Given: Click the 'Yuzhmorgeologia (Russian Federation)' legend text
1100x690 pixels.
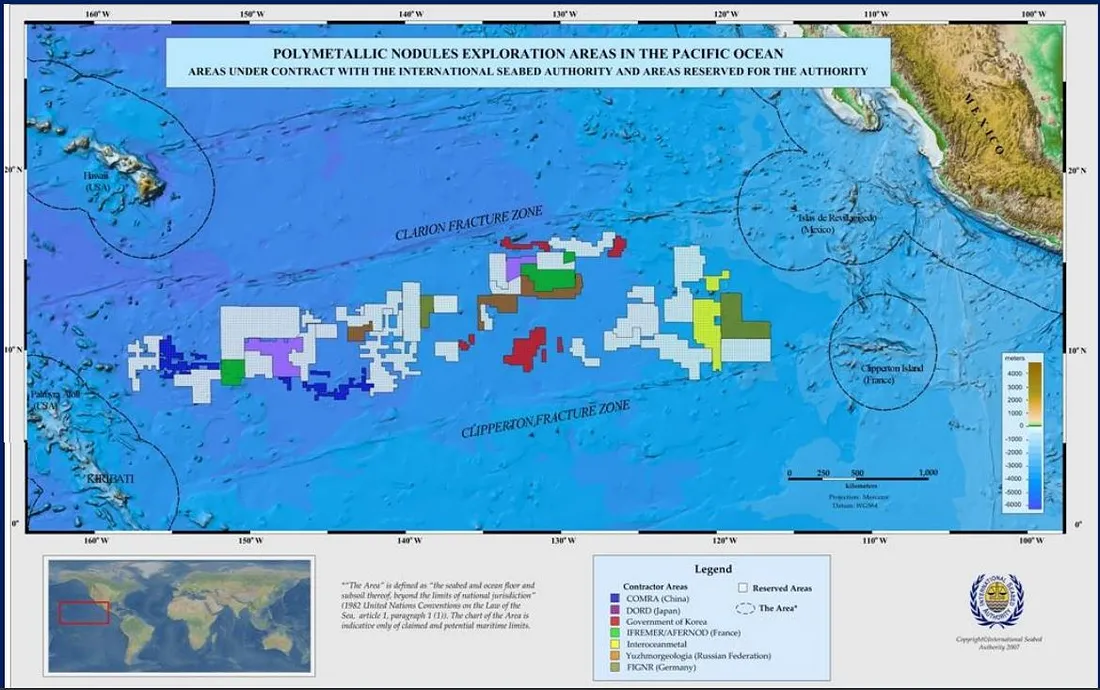Looking at the screenshot, I should tap(699, 656).
